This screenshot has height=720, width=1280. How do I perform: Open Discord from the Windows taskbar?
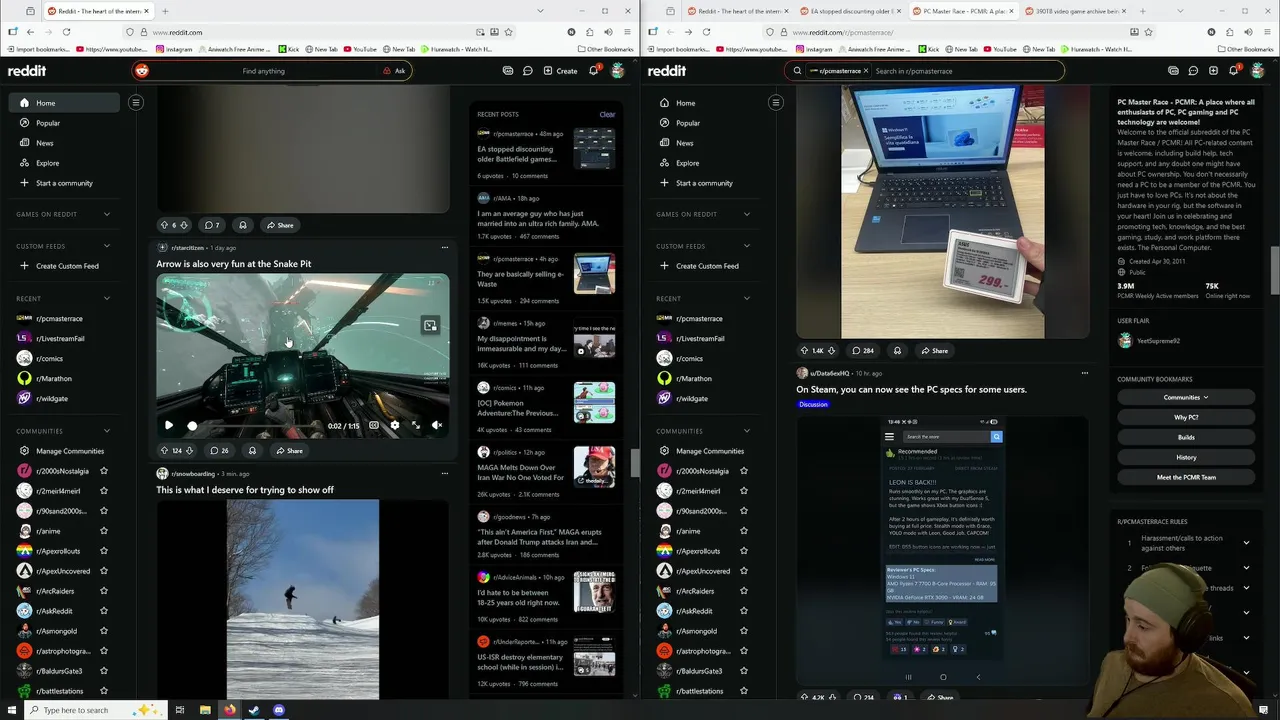tap(279, 710)
